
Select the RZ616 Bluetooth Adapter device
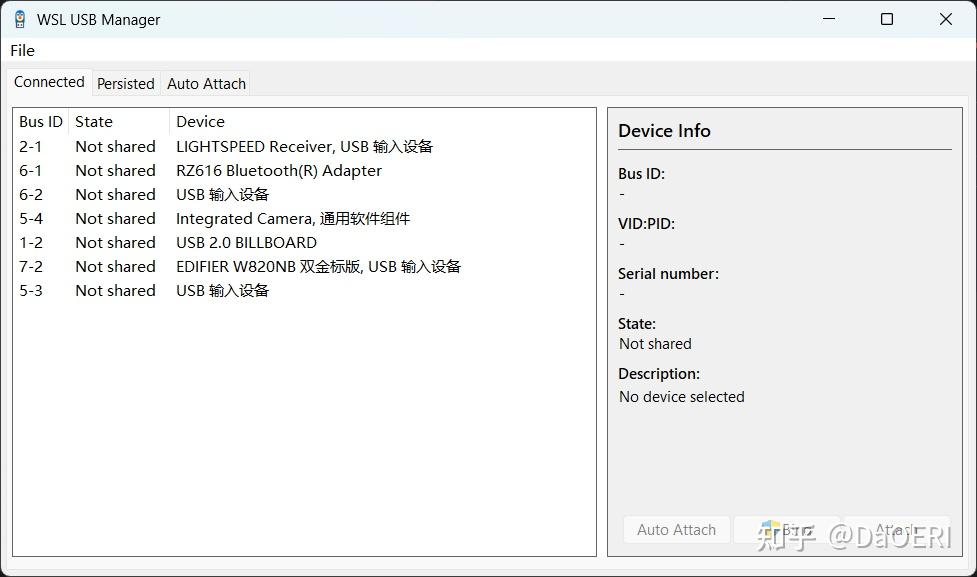[x=277, y=170]
